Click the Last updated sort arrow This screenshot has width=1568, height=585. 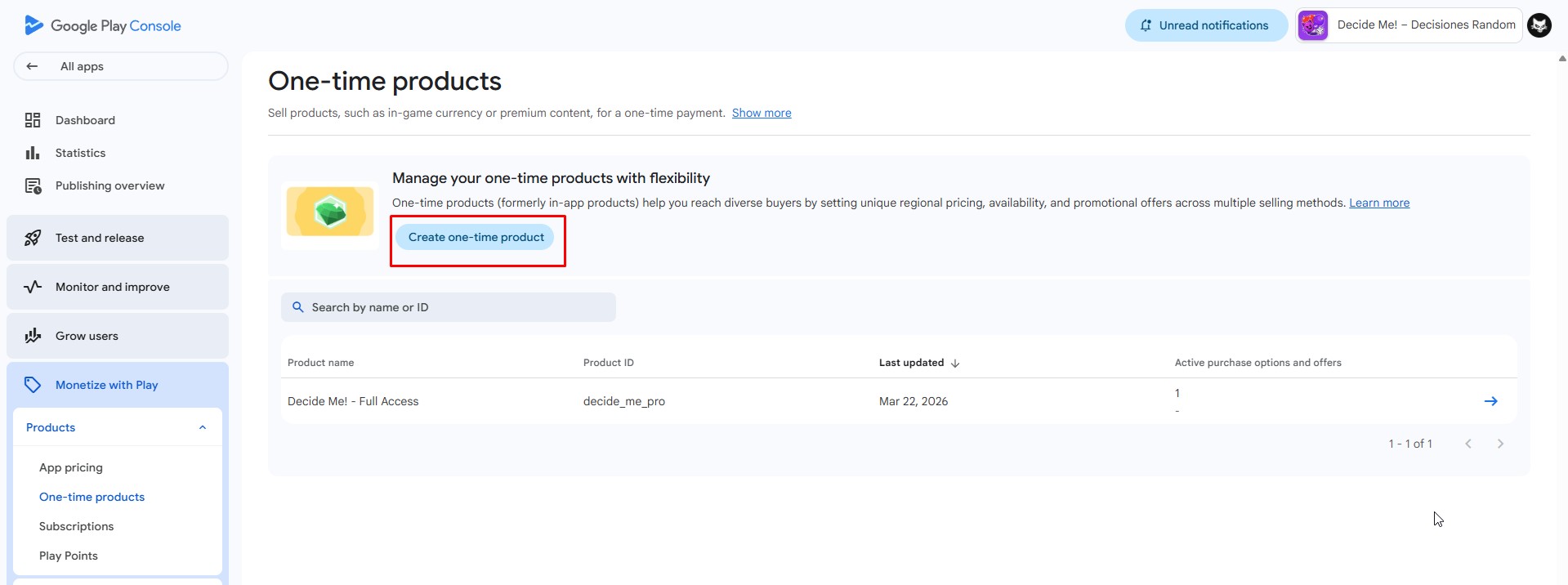pos(955,363)
